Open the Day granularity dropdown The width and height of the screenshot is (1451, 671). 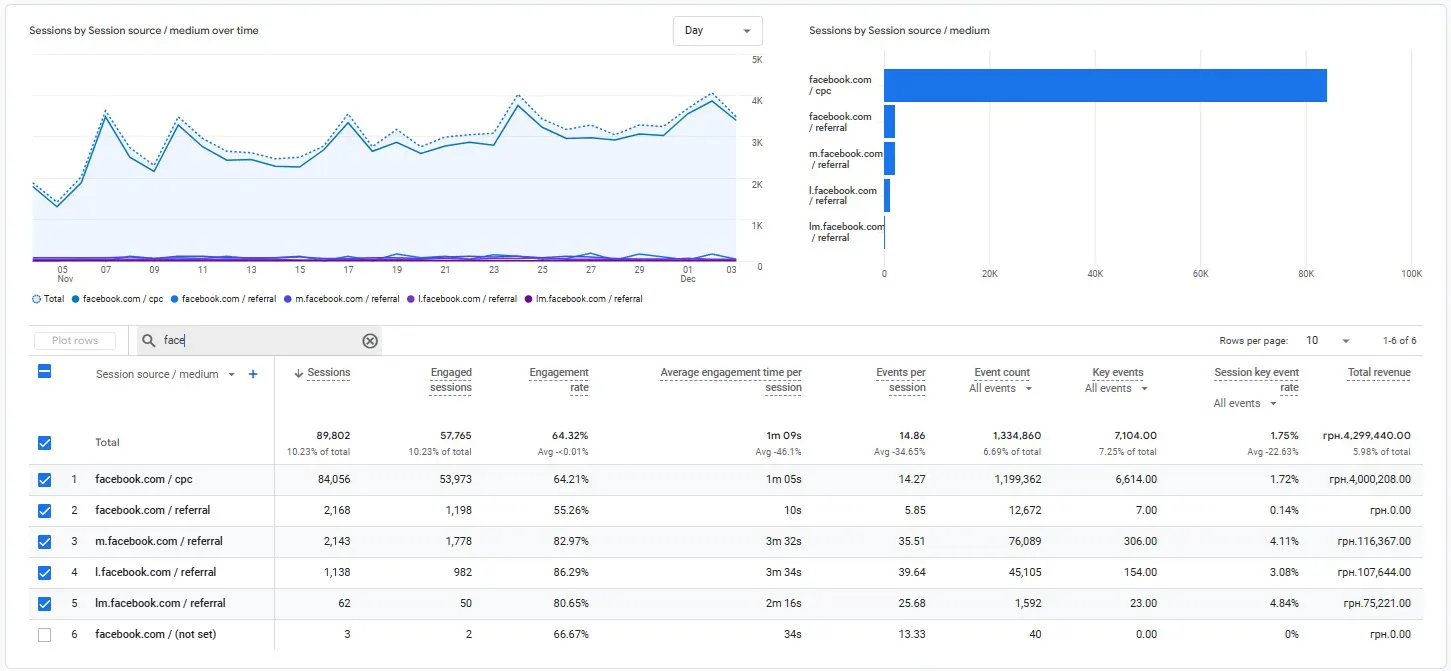pos(717,31)
